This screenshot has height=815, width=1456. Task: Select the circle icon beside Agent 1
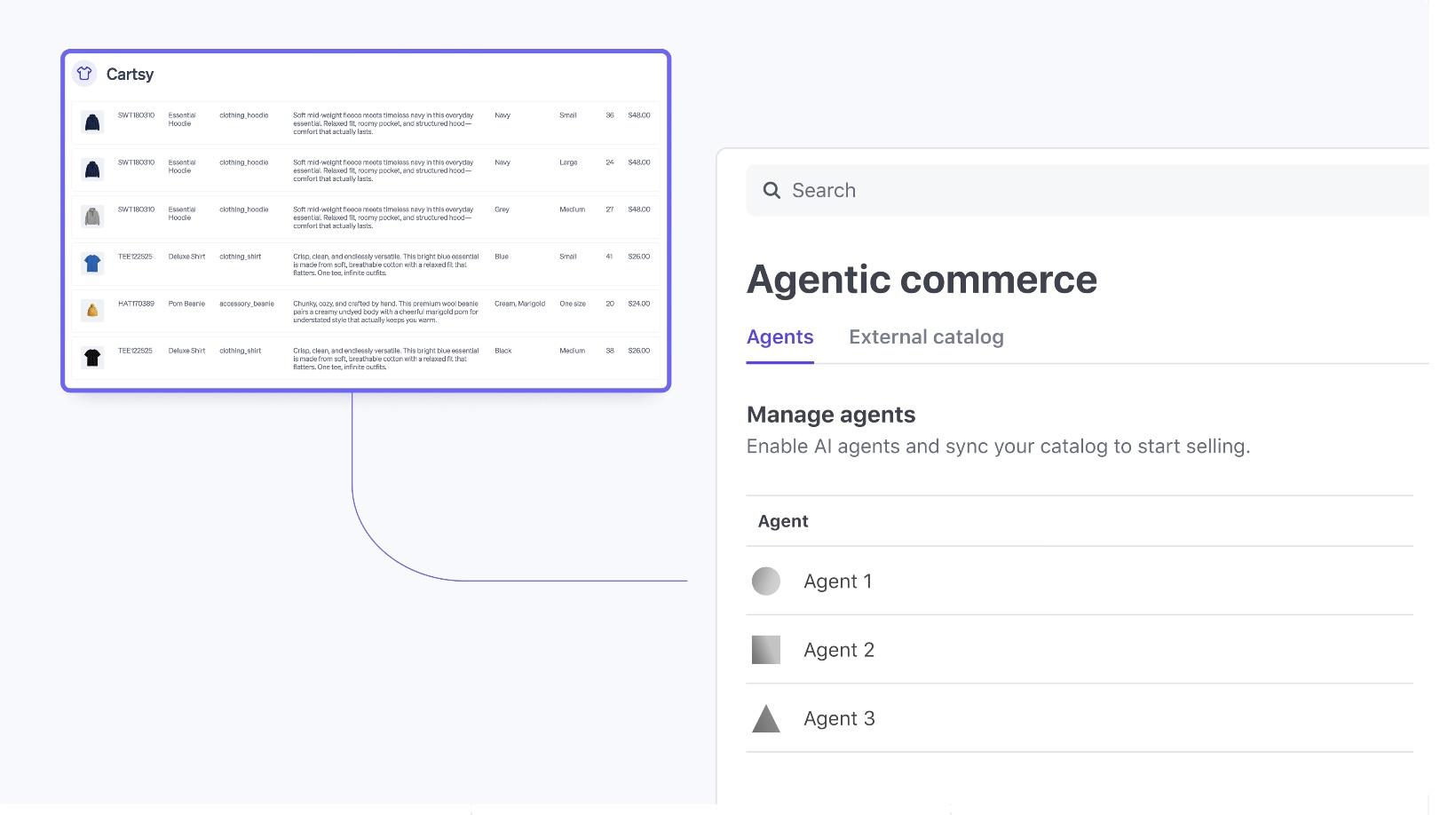766,581
